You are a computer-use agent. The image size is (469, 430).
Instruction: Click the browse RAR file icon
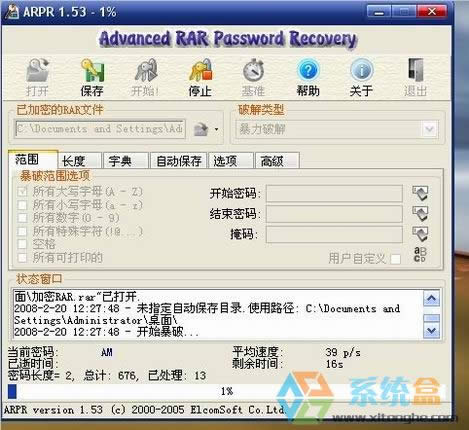pyautogui.click(x=201, y=129)
